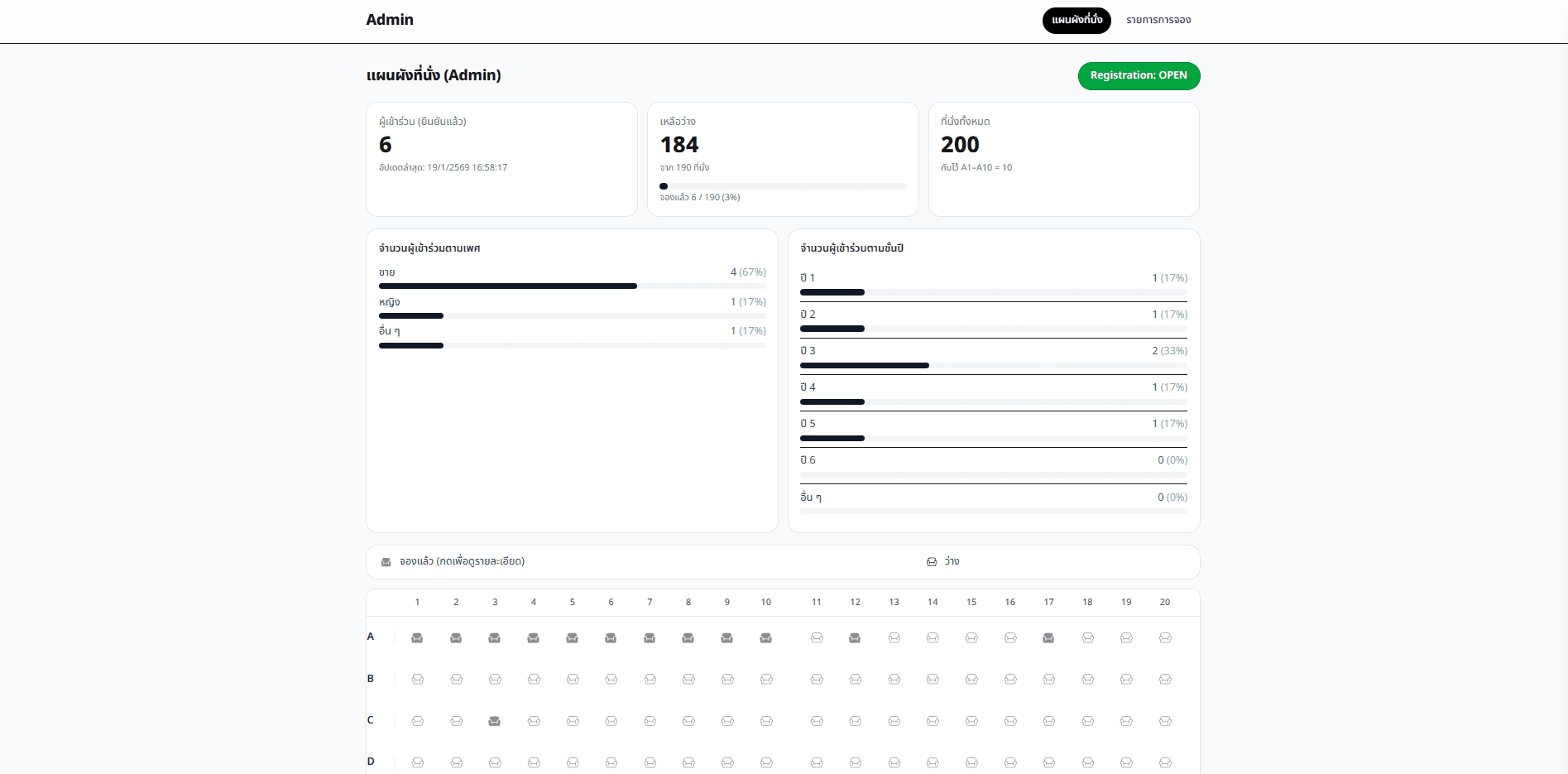Viewport: 1568px width, 774px height.
Task: Click reserved seat A1 icon
Action: [417, 638]
